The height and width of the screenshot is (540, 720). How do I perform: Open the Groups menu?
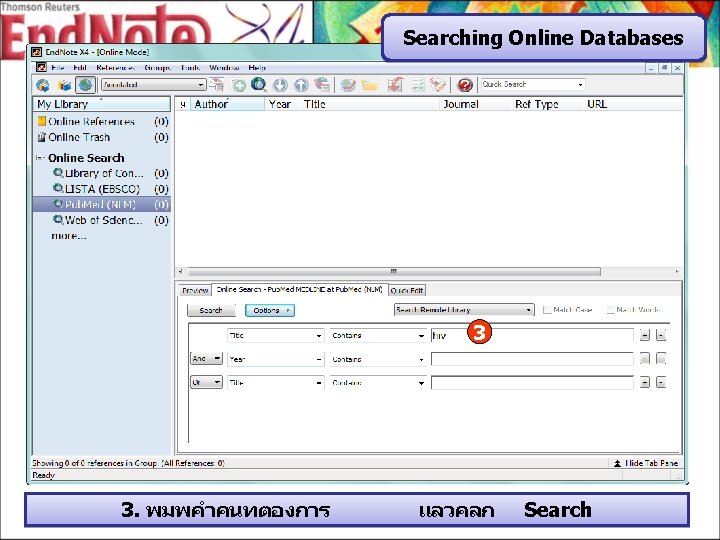(x=158, y=68)
